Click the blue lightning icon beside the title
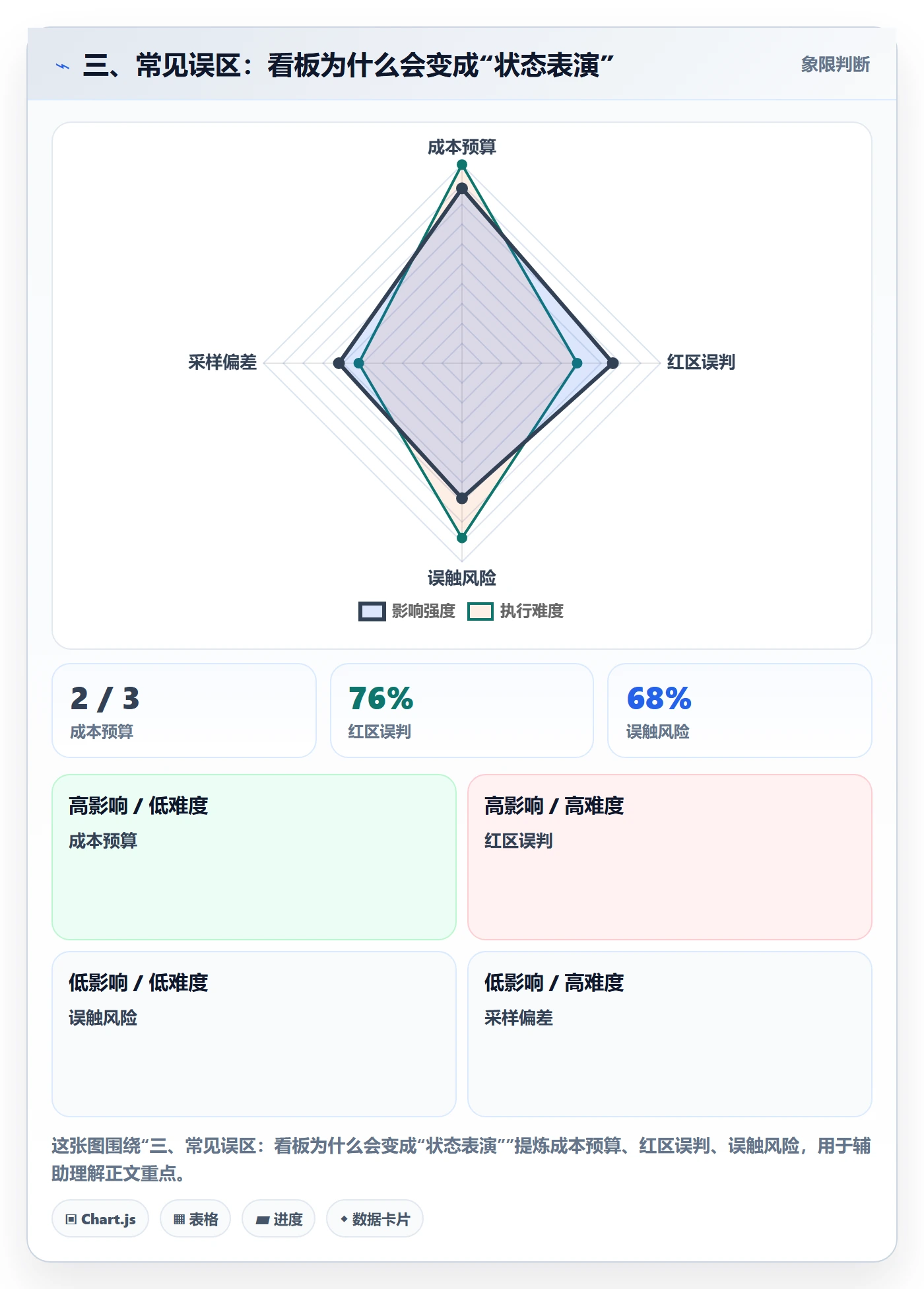This screenshot has height=1289, width=924. [x=63, y=66]
